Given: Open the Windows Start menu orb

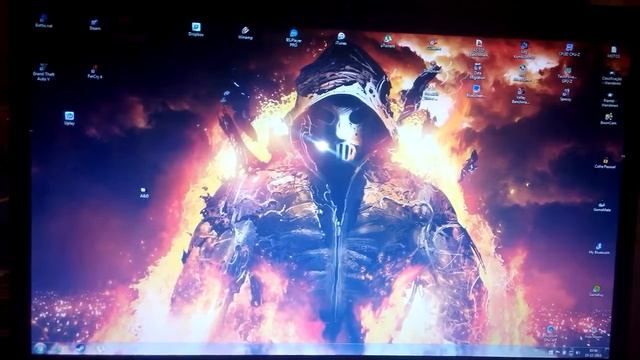Looking at the screenshot, I should click(40, 348).
